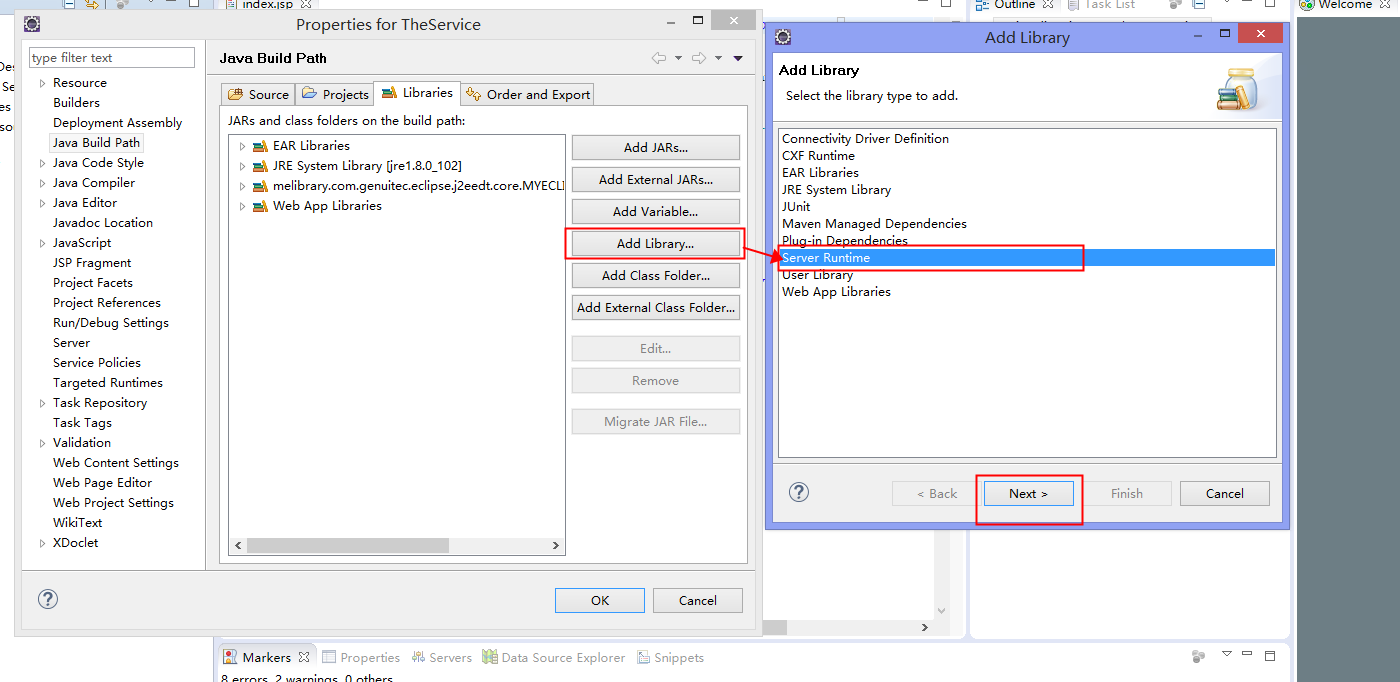Click the Add External JARs button
This screenshot has height=682, width=1400.
tap(655, 179)
